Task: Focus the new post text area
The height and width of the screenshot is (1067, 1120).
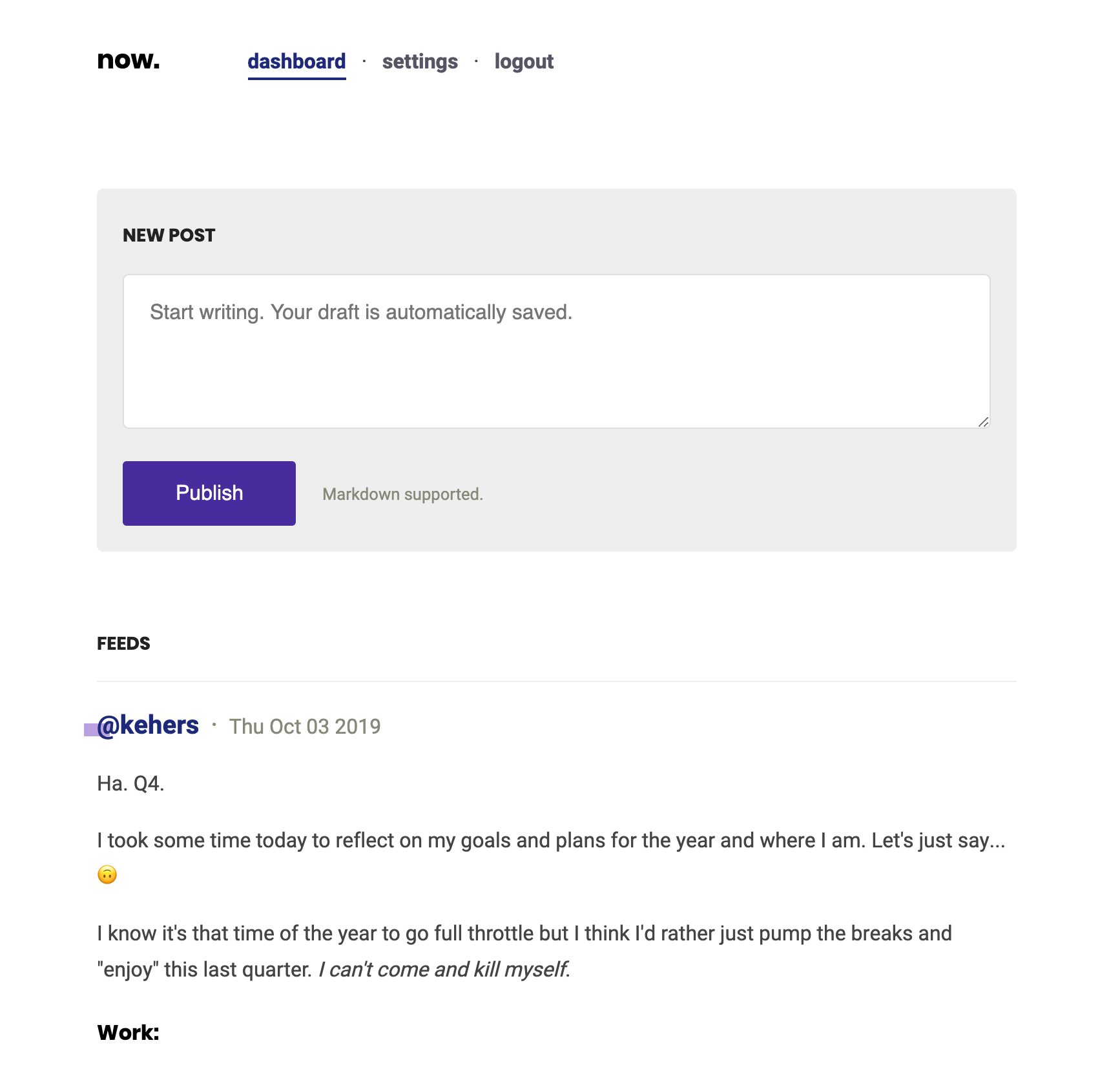Action: tap(556, 351)
